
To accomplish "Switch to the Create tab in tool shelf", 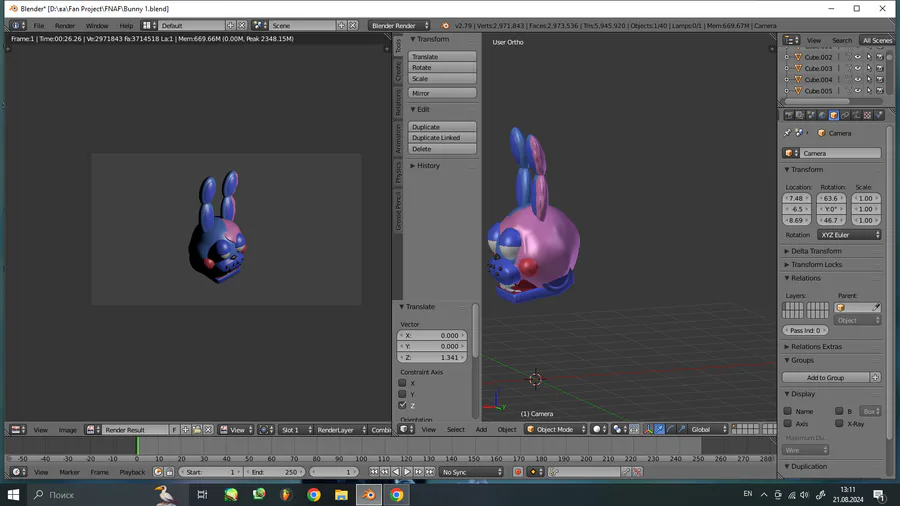I will (398, 71).
